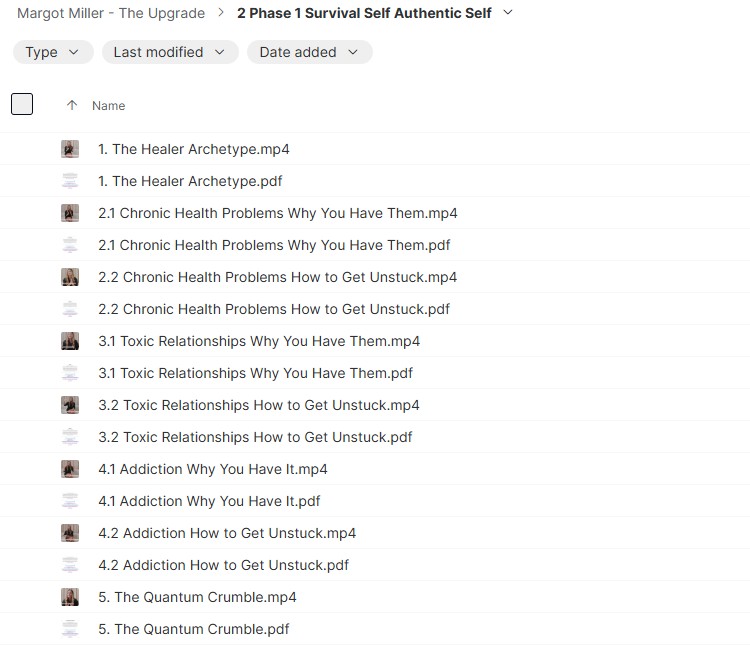Click the 3.2 Toxic Relationships mp4 video thumbnail
This screenshot has height=652, width=750.
point(70,405)
